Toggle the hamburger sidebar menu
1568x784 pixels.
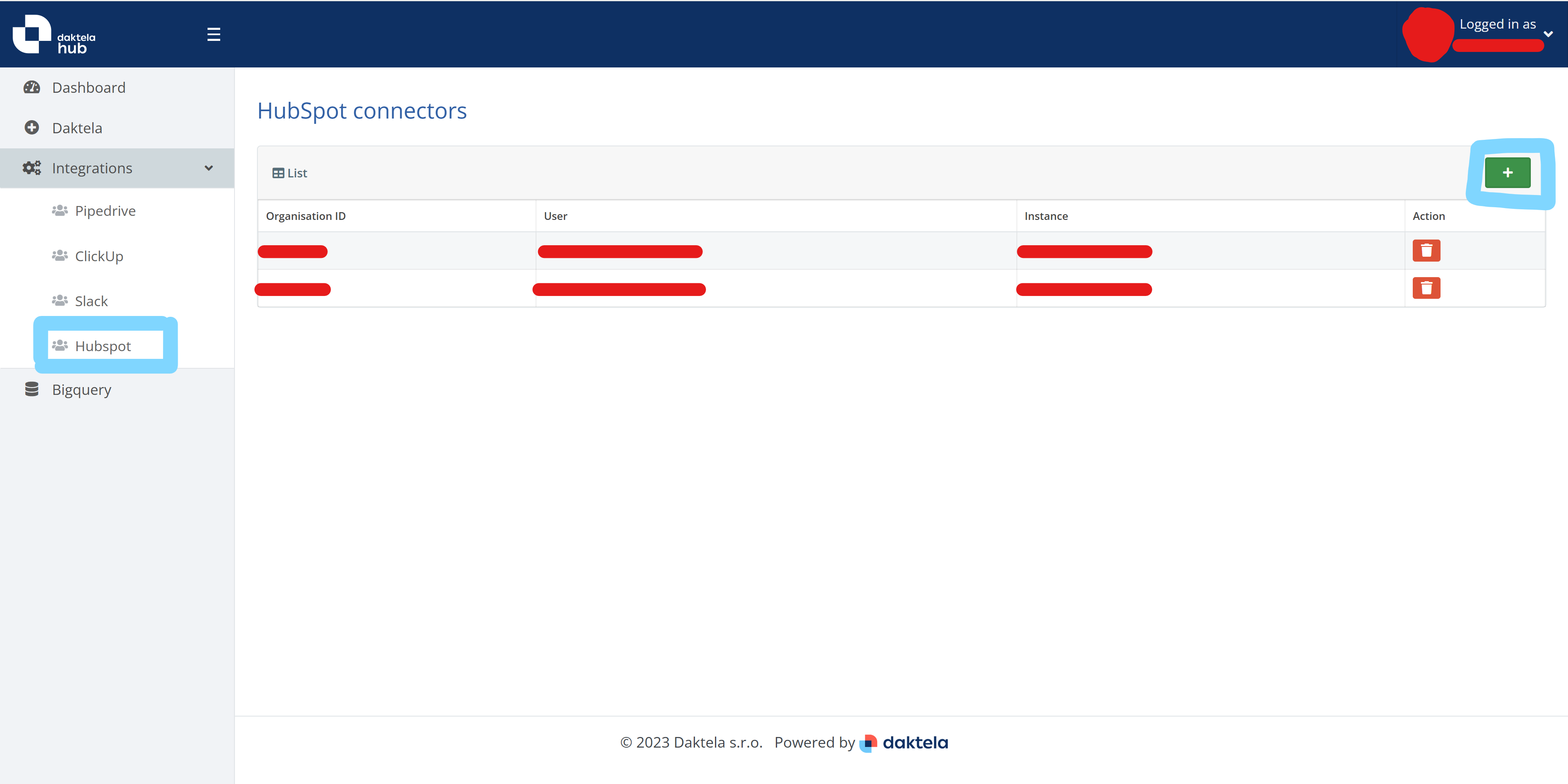(x=214, y=34)
